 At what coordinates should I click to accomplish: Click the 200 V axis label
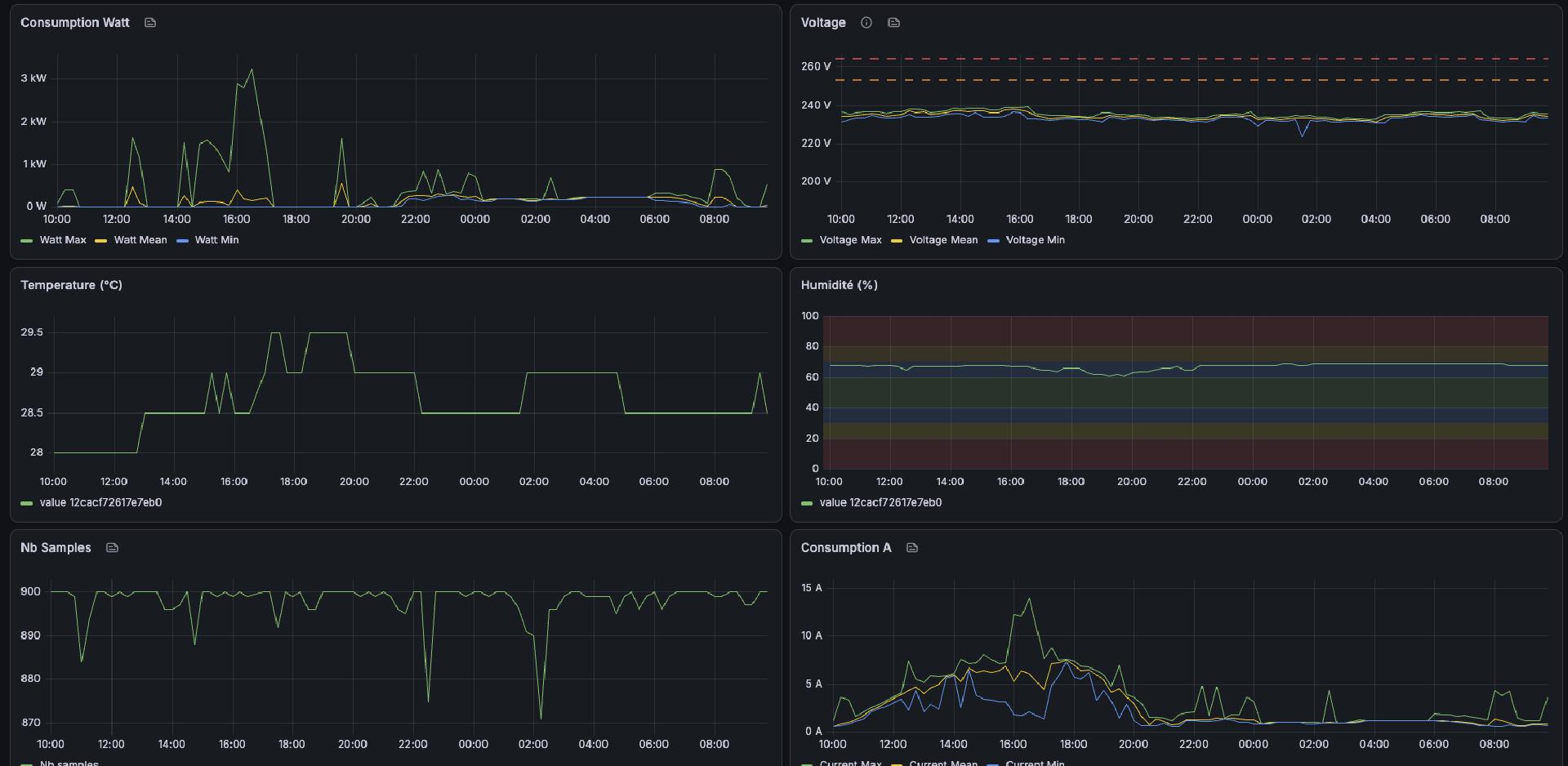[x=816, y=181]
